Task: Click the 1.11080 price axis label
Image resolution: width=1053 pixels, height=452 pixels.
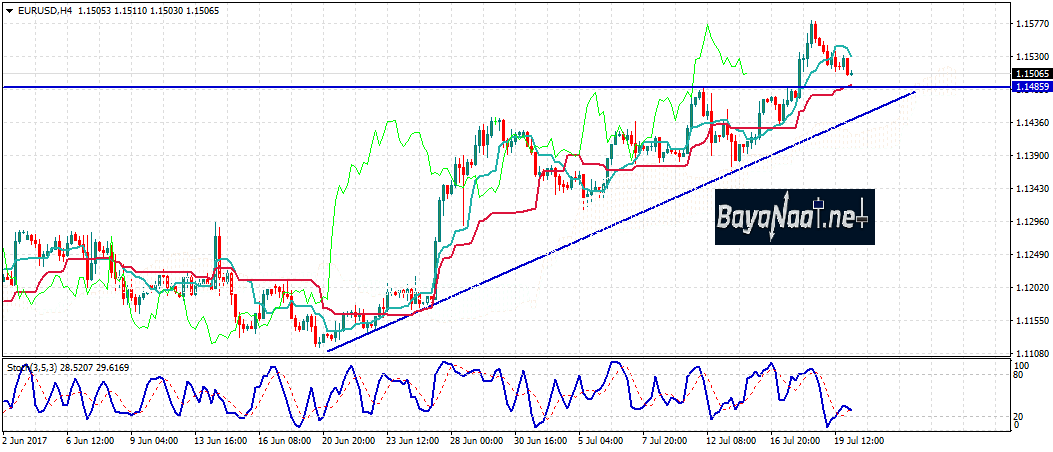Action: tap(1030, 354)
